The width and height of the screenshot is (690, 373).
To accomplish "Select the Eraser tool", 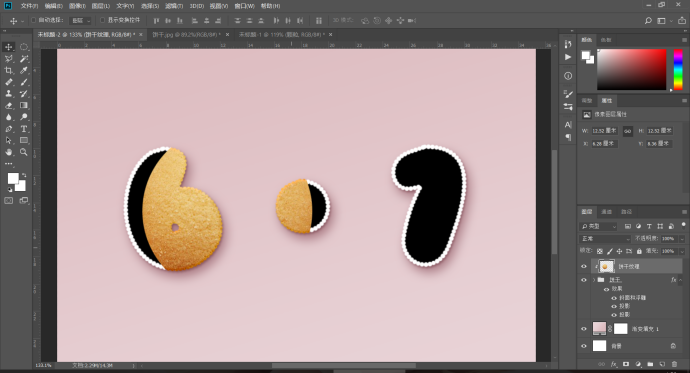I will click(8, 106).
